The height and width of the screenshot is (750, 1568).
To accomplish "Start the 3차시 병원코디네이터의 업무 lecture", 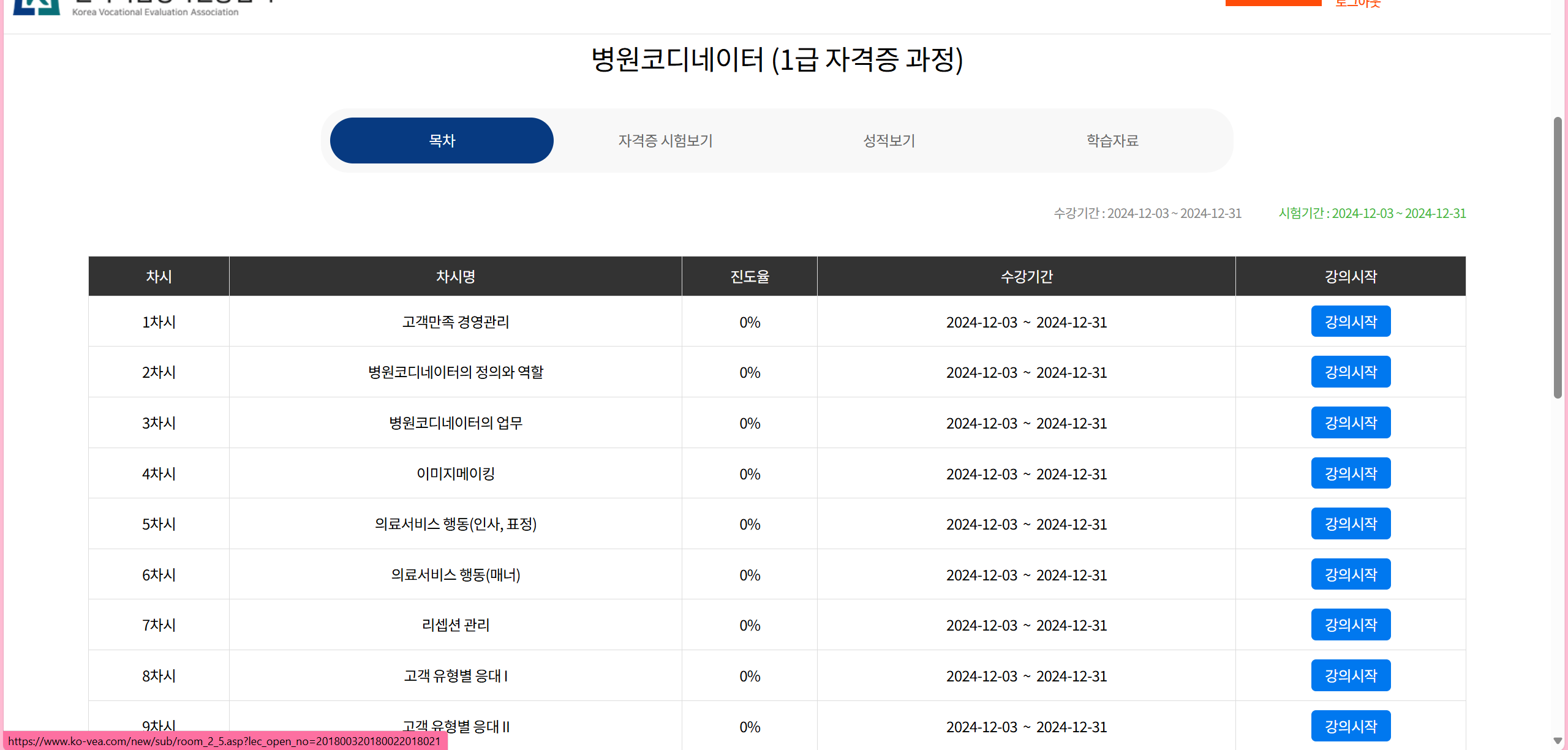I will click(1351, 423).
